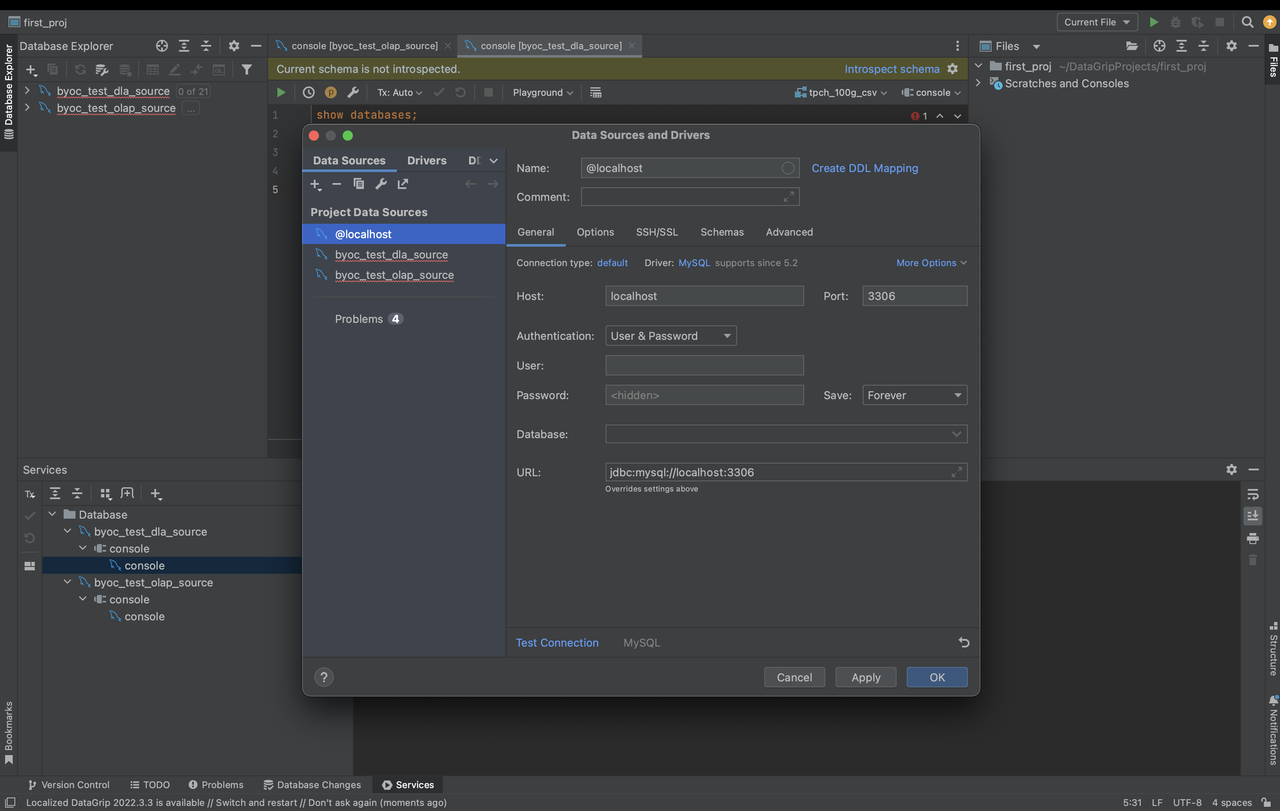Click the Test Connection link
This screenshot has height=811, width=1280.
click(x=557, y=643)
